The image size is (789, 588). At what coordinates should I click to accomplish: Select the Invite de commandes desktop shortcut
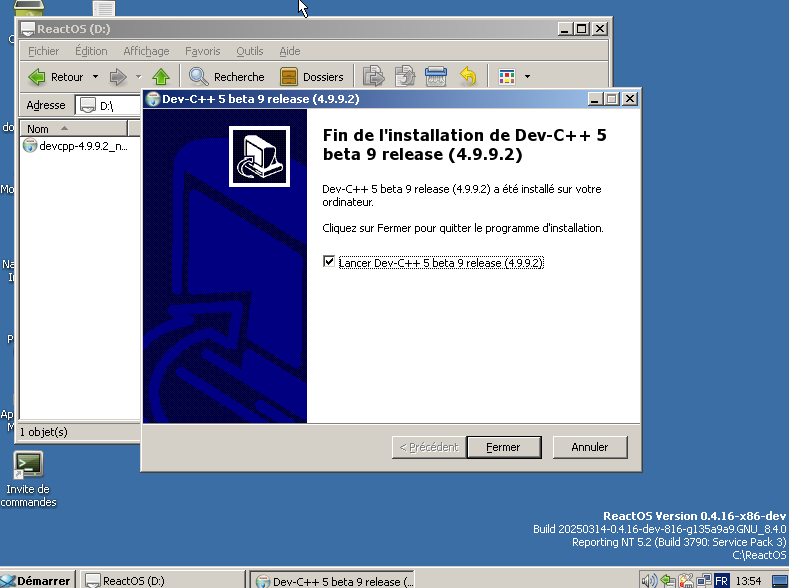point(28,479)
